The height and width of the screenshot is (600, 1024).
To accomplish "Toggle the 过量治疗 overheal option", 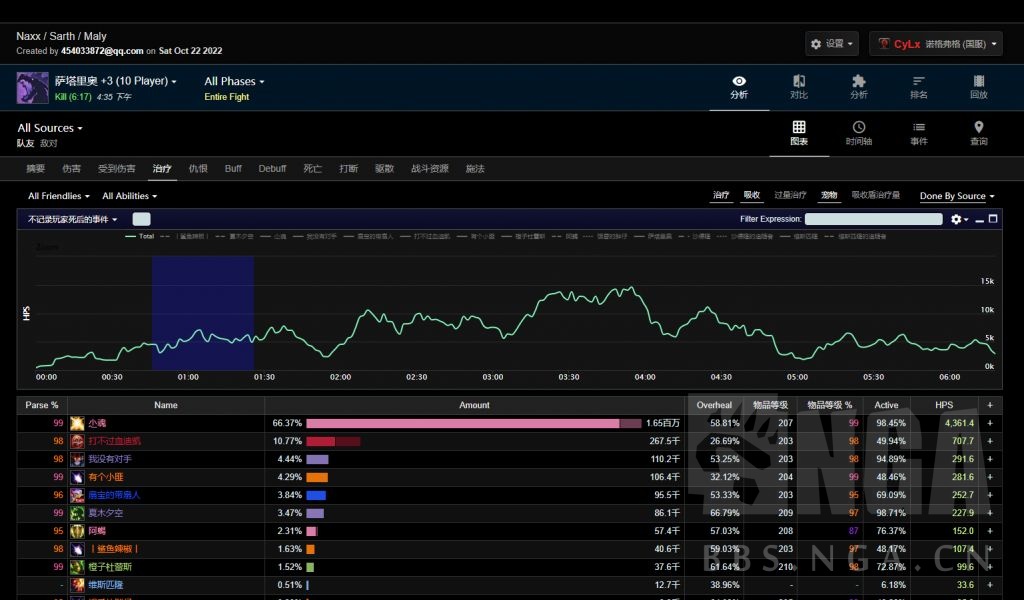I will pos(791,196).
